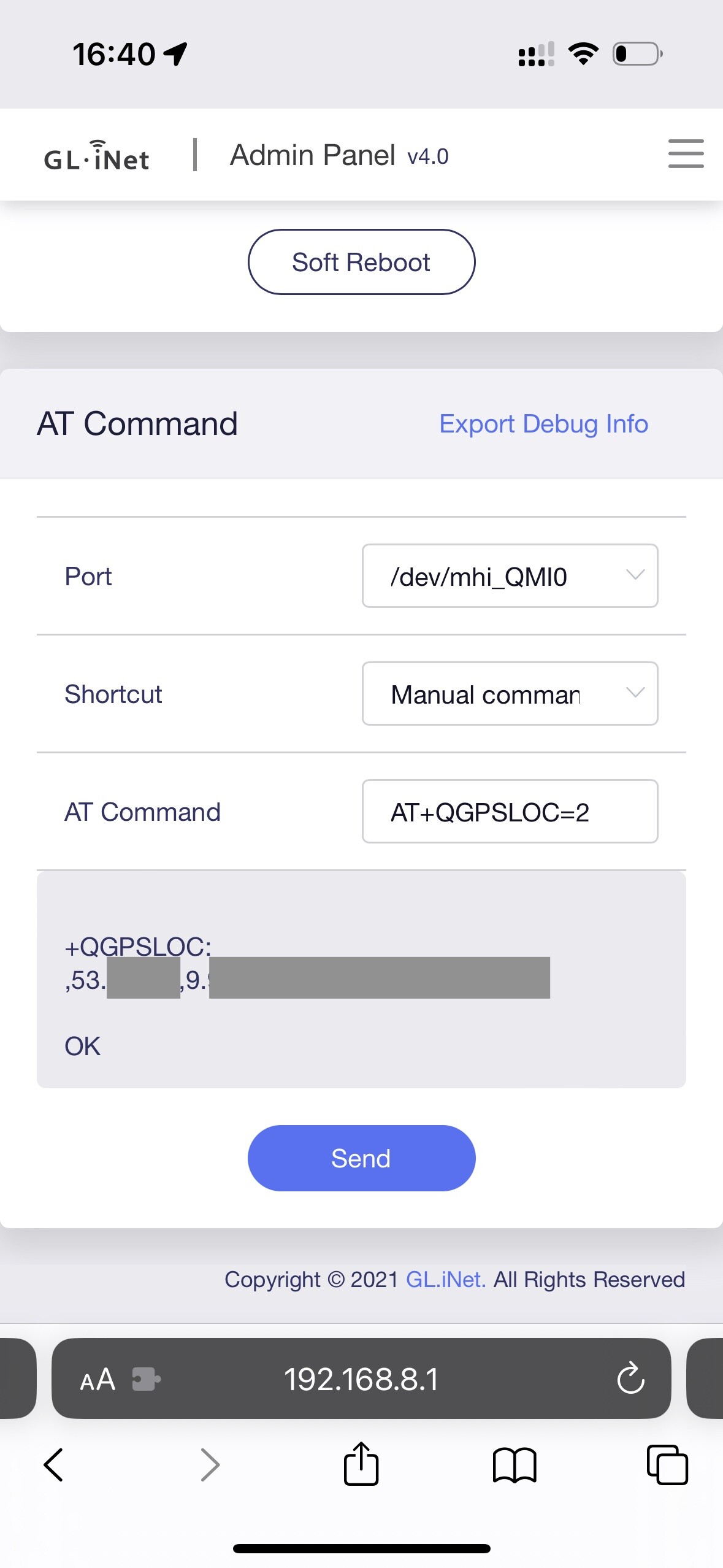Open Safari AA text size menu

[98, 1379]
